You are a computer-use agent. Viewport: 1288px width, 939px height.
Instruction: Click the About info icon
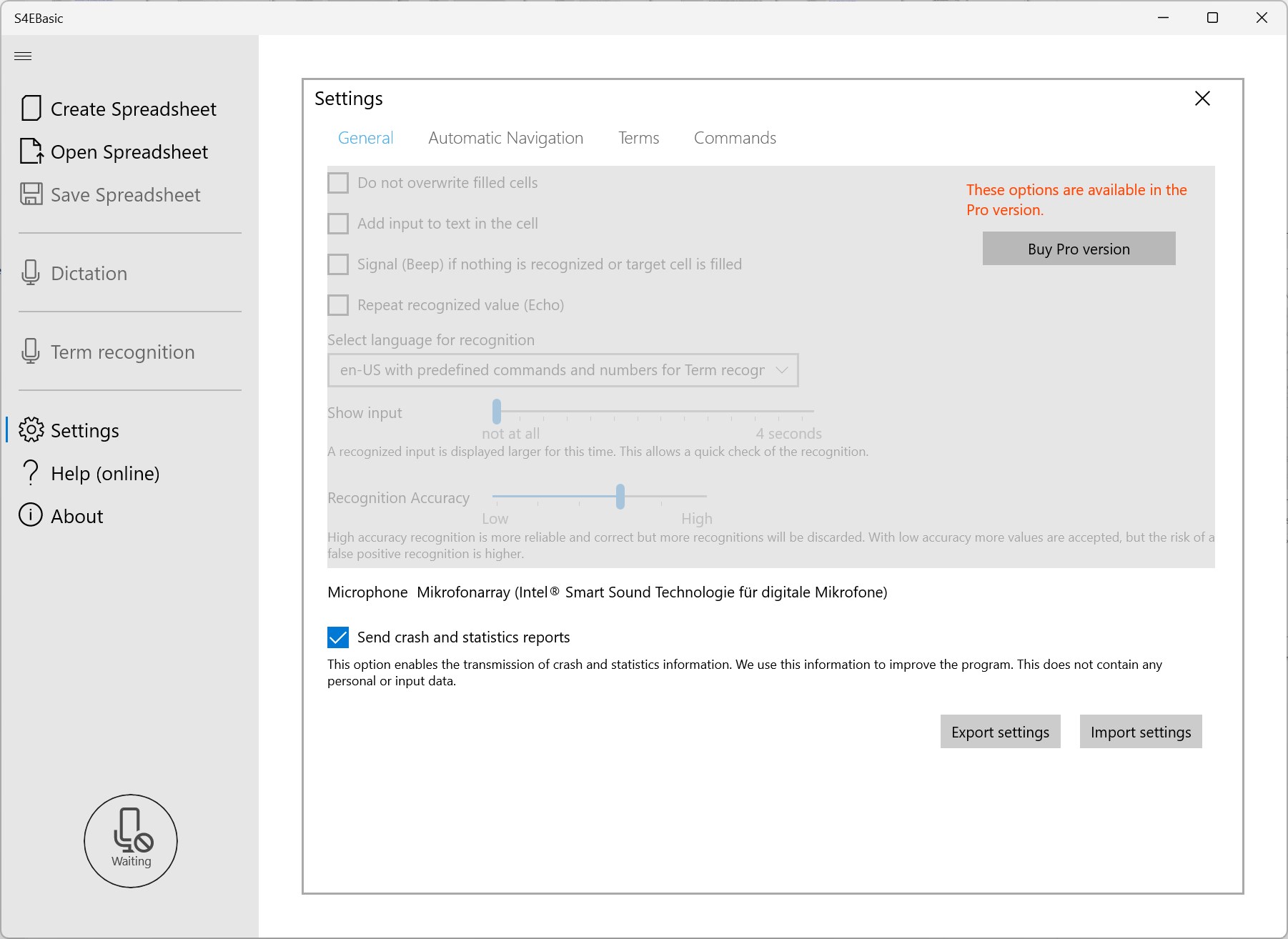(31, 515)
